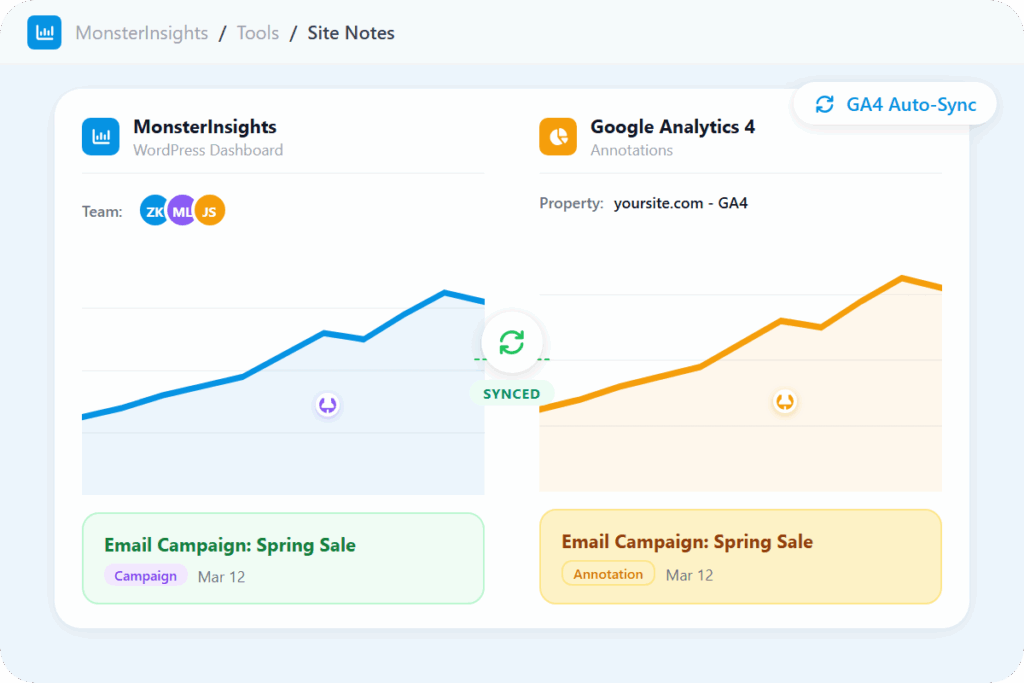The height and width of the screenshot is (683, 1024).
Task: Click the purple note marker on blue chart
Action: [x=327, y=405]
